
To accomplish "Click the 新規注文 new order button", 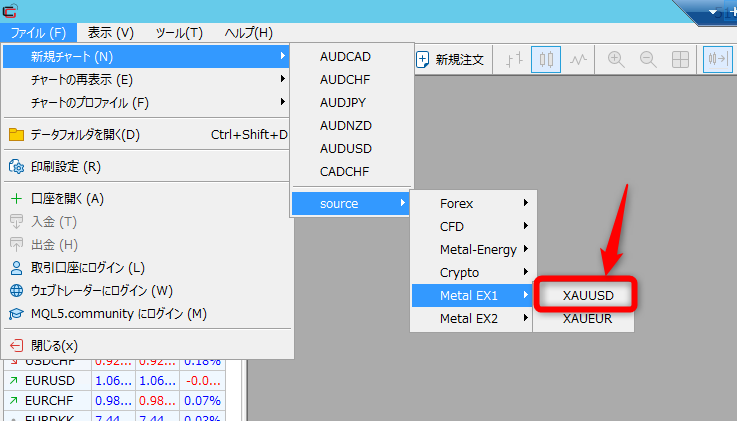I will coord(450,60).
